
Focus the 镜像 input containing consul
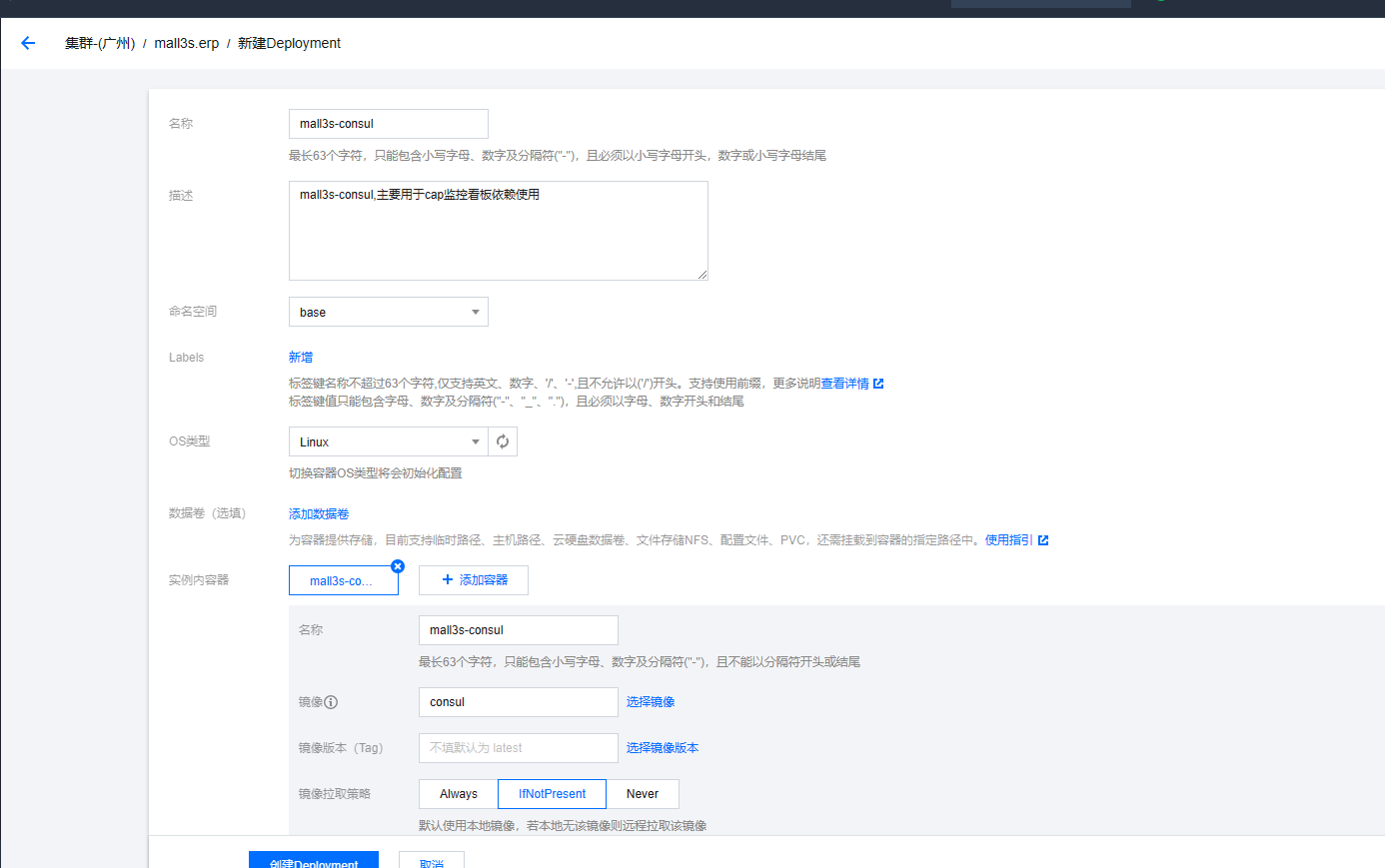tap(519, 702)
